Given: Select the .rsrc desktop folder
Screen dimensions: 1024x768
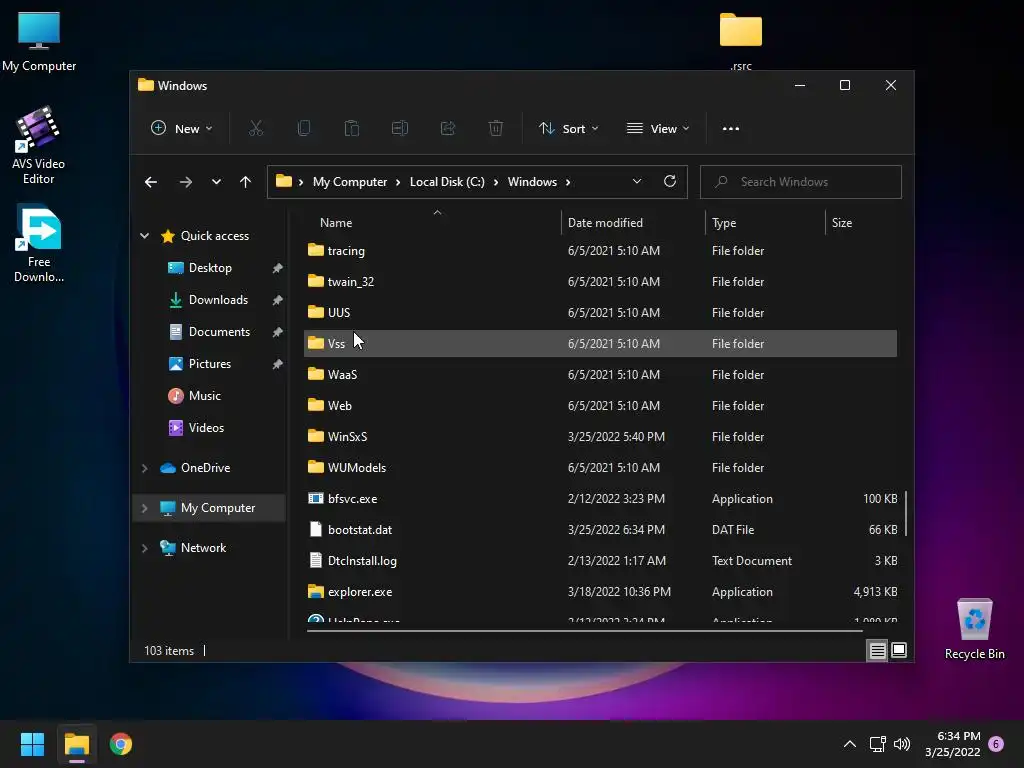Looking at the screenshot, I should [x=741, y=40].
